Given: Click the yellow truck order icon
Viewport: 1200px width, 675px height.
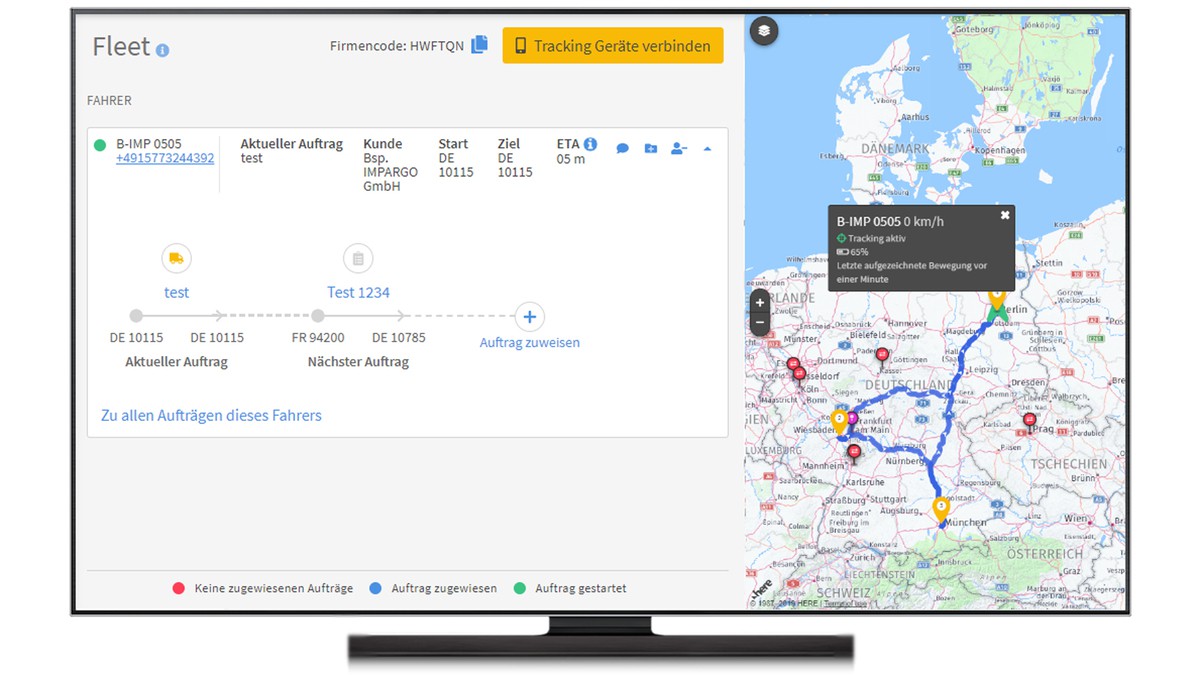Looking at the screenshot, I should 176,259.
